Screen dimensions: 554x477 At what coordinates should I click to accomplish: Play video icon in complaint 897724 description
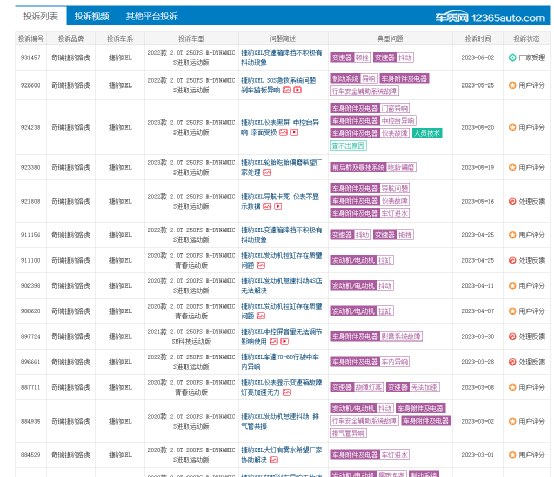click(x=285, y=341)
